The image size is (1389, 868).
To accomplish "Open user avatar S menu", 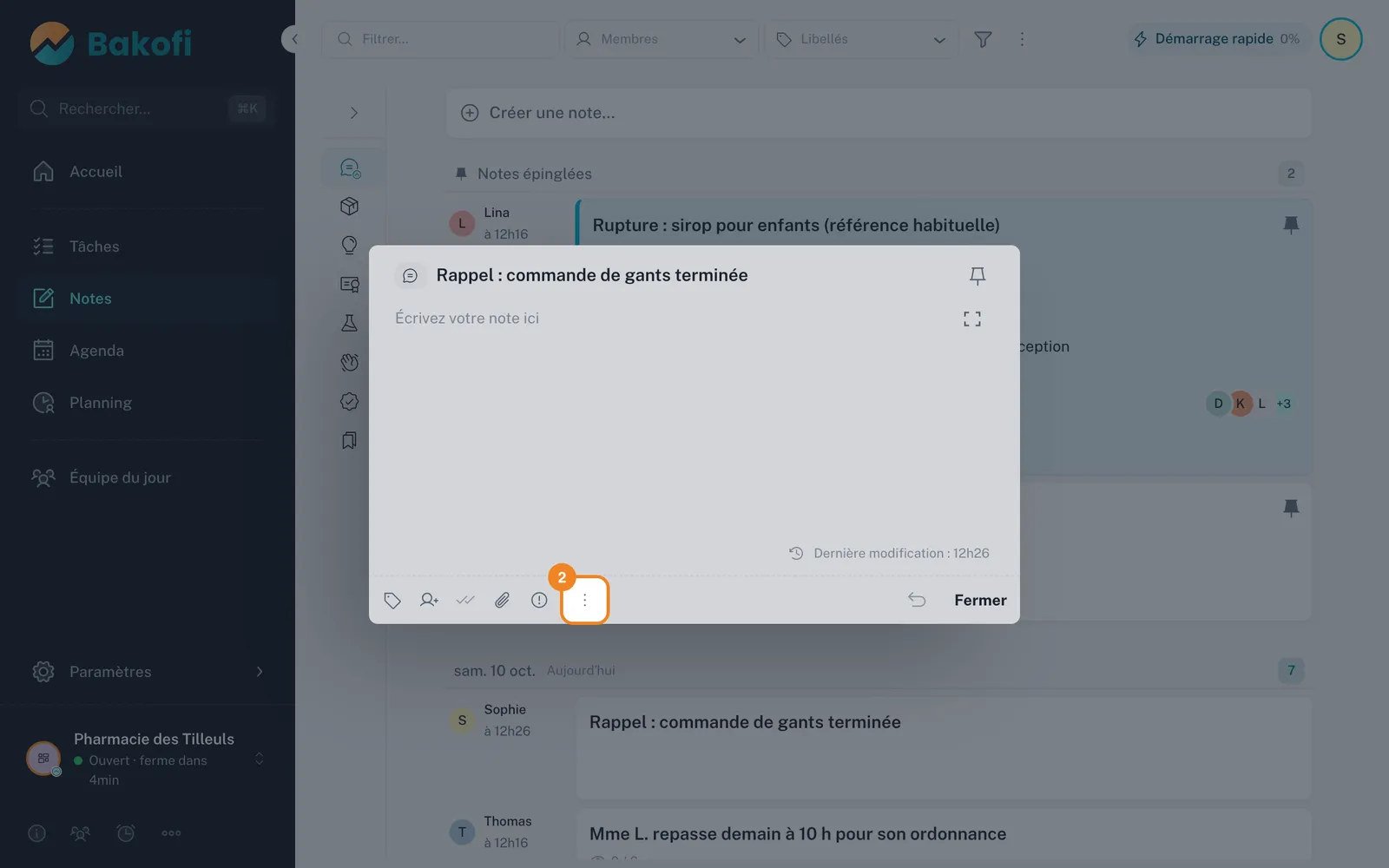I will 1340,39.
